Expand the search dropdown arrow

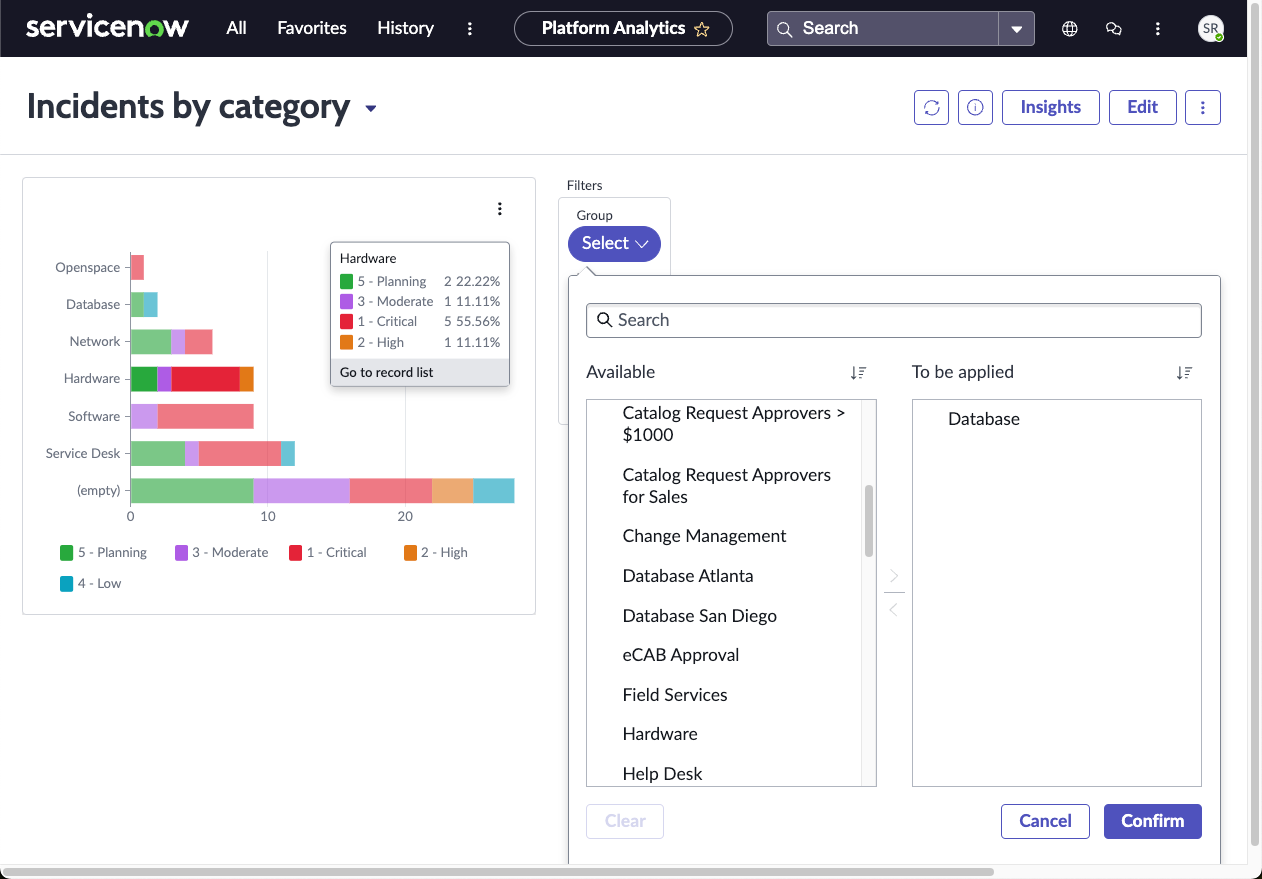click(1016, 29)
